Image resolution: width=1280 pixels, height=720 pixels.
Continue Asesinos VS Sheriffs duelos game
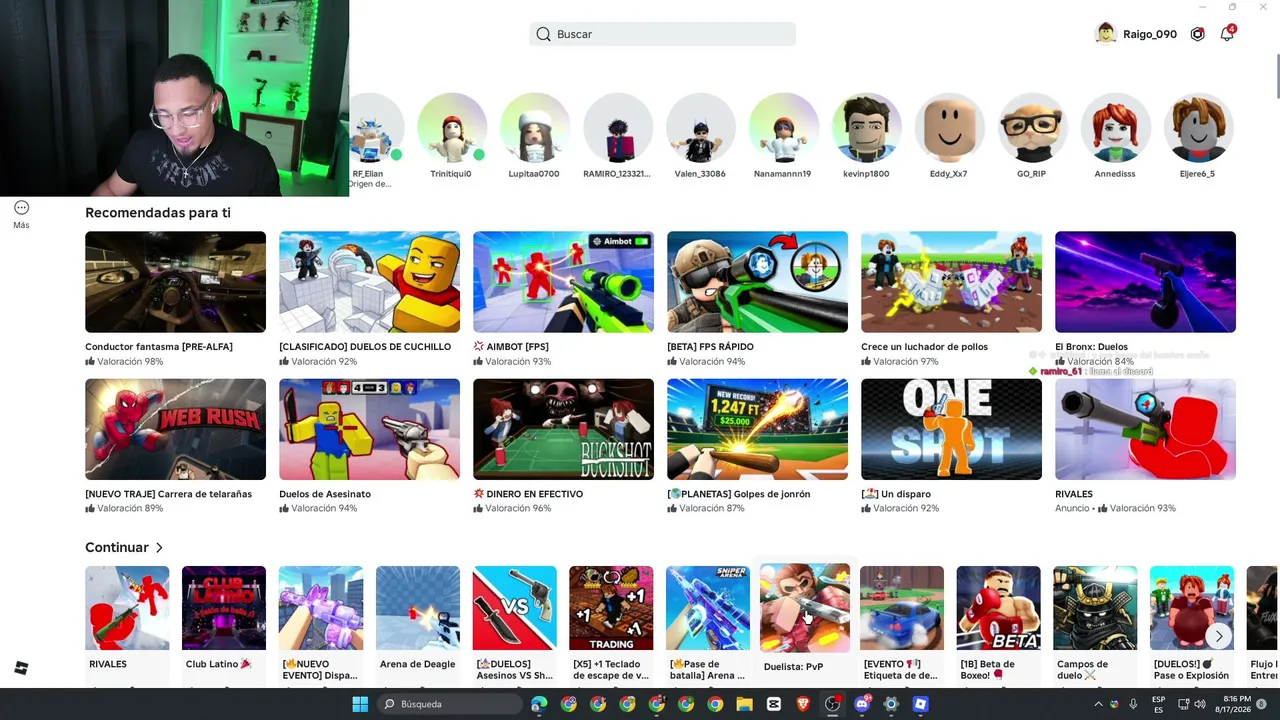(514, 608)
